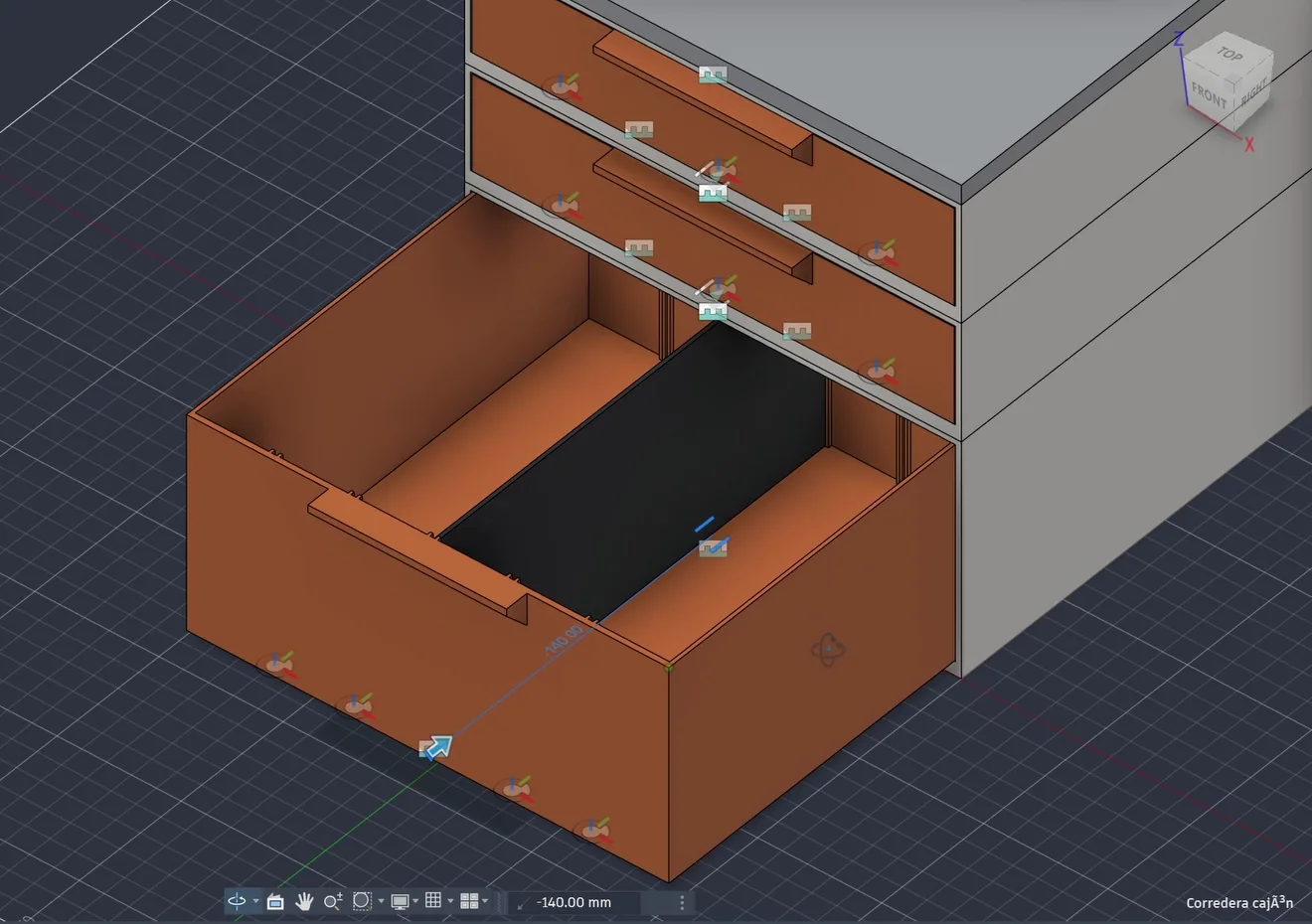Activate the Orbit tool in the navigation bar
Viewport: 1312px width, 924px height.
(x=237, y=901)
